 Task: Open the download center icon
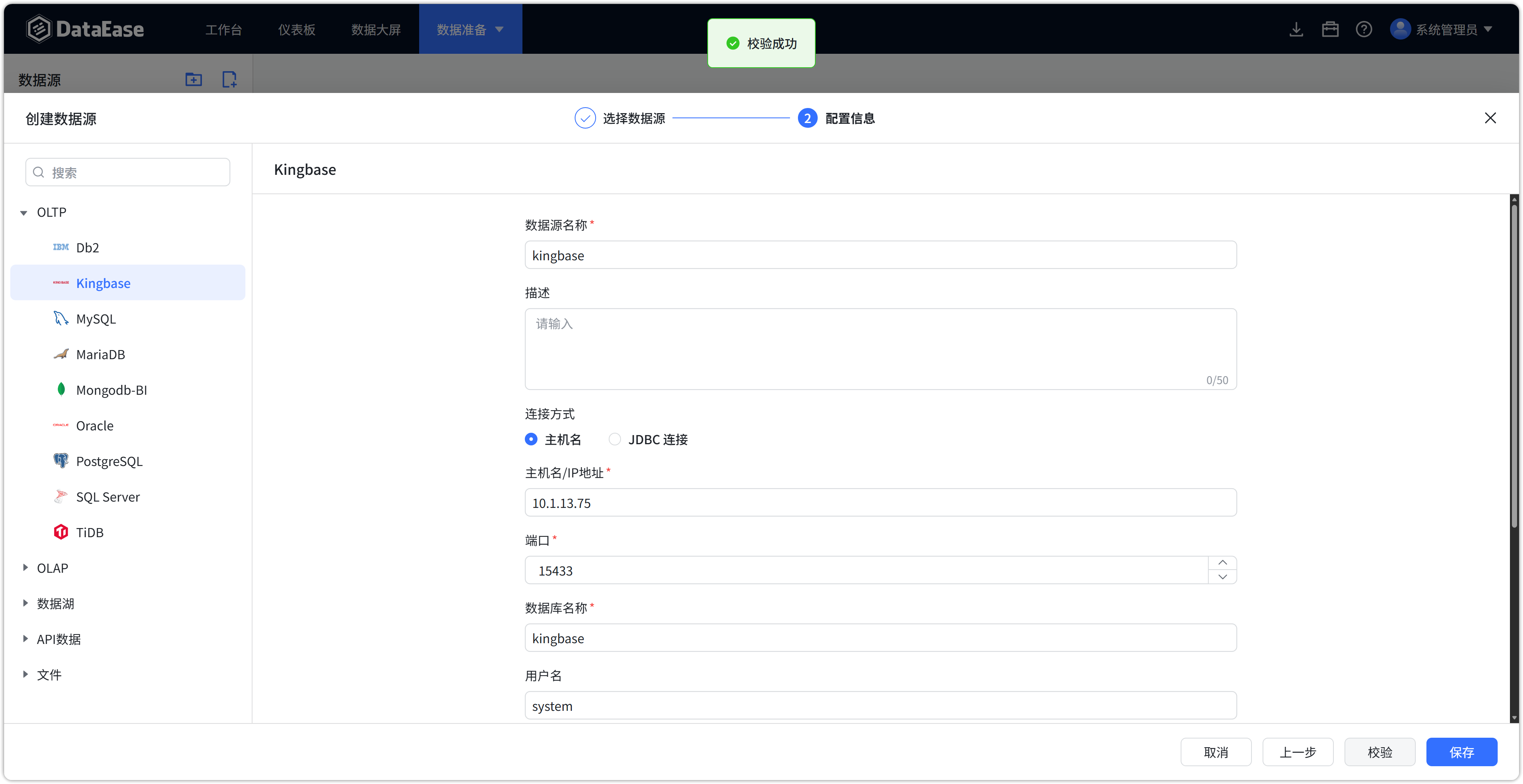[1296, 29]
